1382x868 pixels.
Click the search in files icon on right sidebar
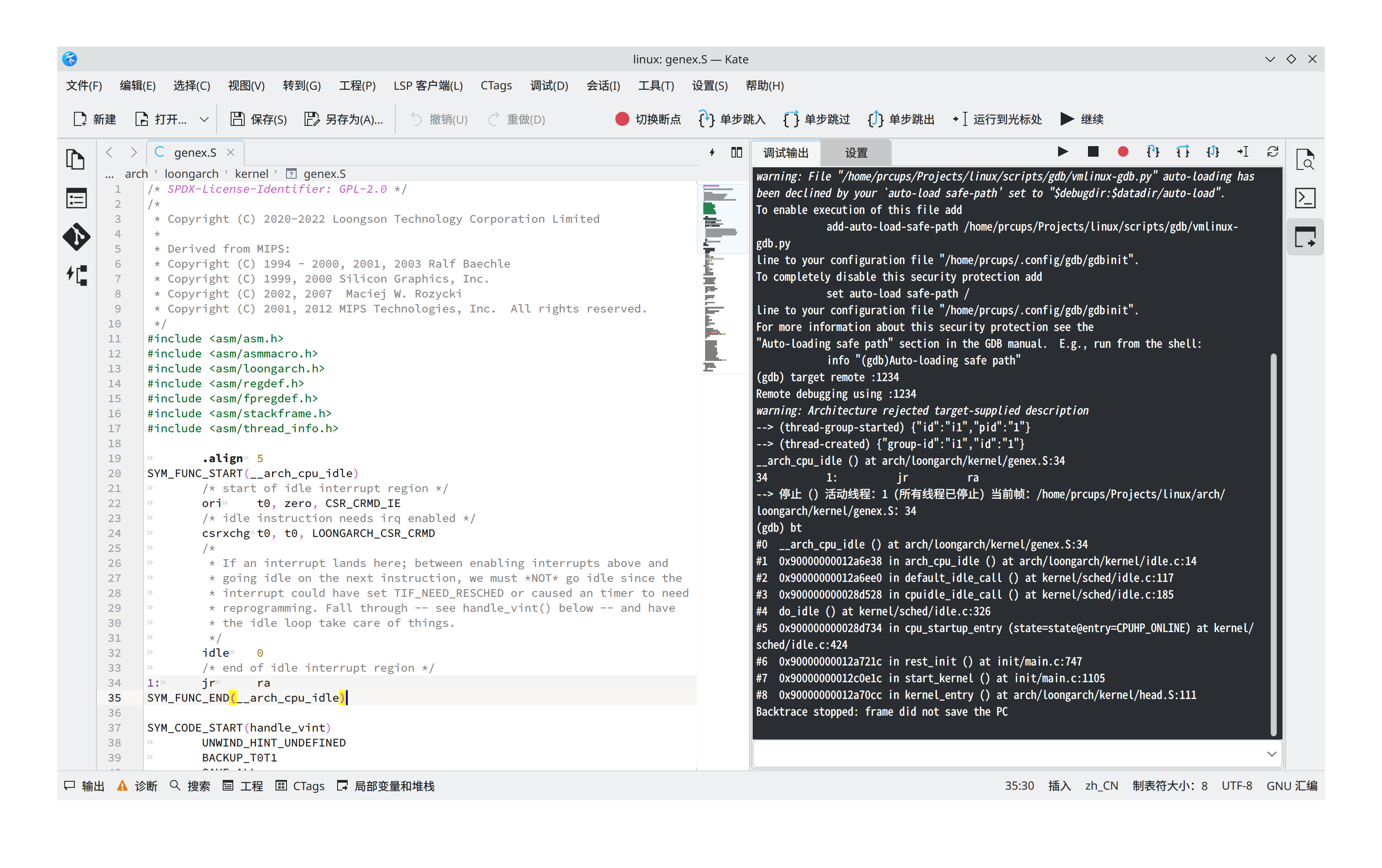[1305, 159]
